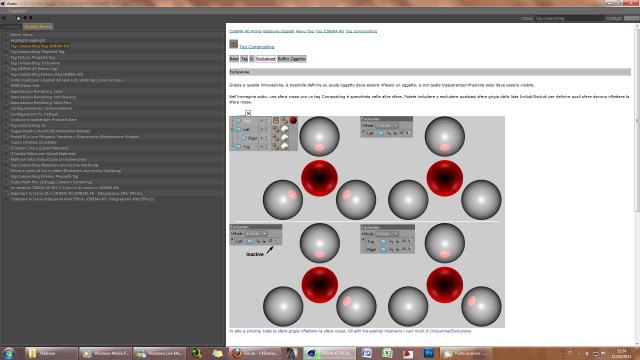
Task: Open the help home page icon
Action: pos(18,18)
